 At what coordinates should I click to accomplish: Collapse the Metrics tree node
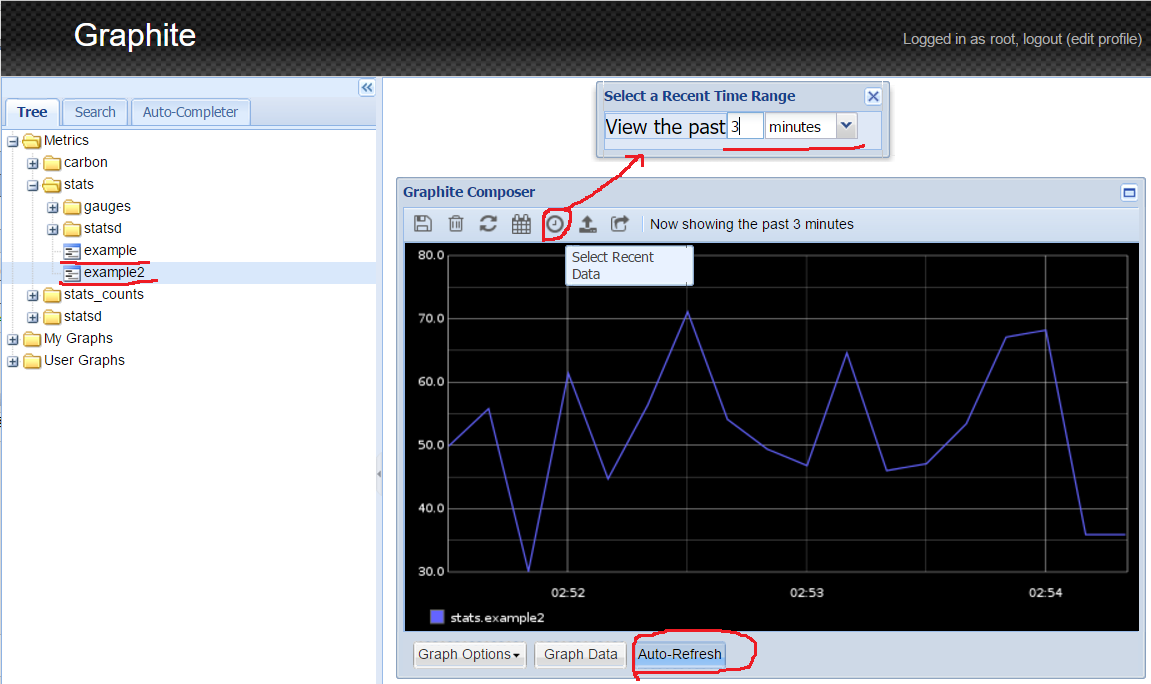click(12, 141)
